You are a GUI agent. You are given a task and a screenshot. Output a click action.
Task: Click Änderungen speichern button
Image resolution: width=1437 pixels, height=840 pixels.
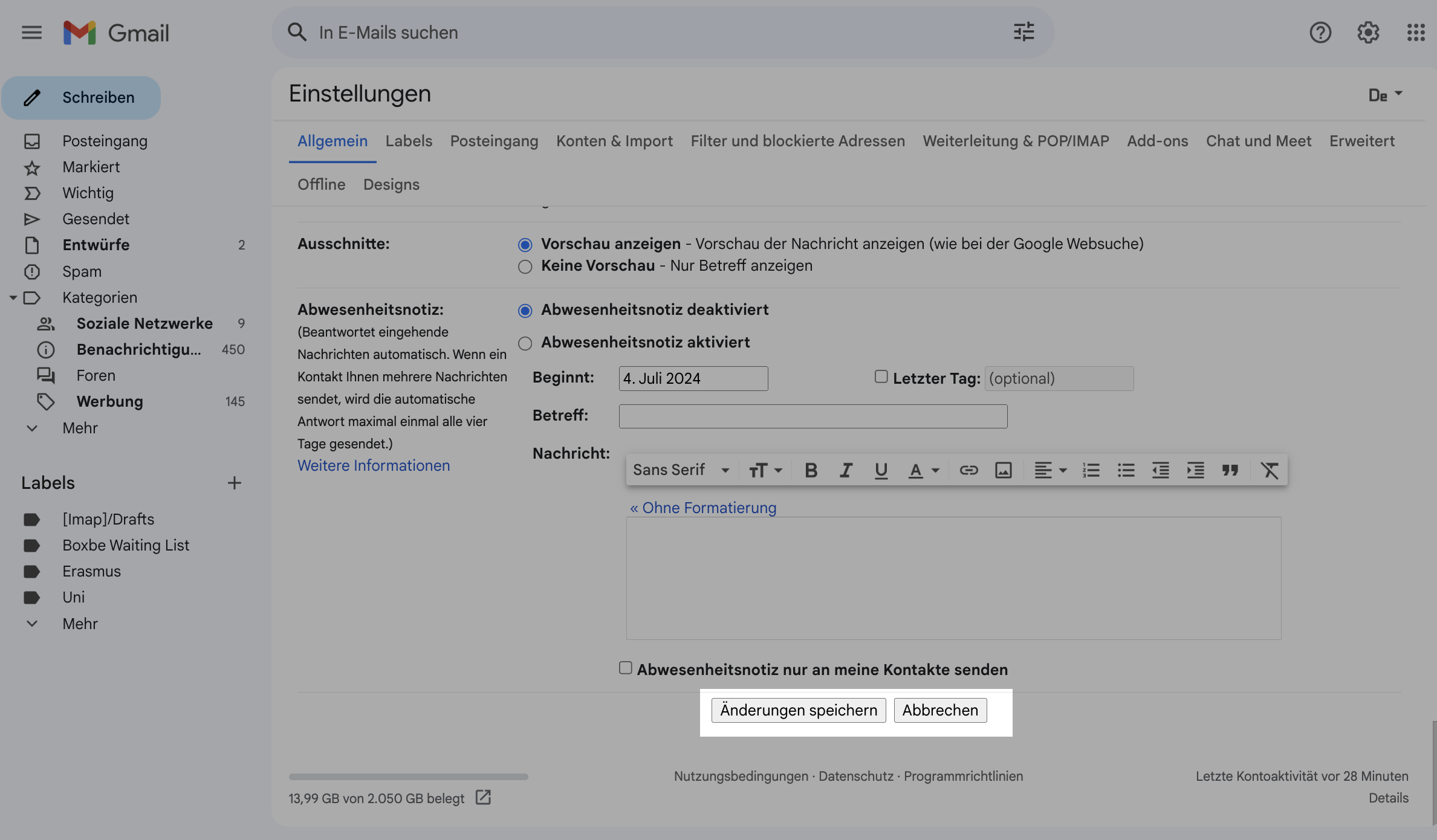[799, 710]
